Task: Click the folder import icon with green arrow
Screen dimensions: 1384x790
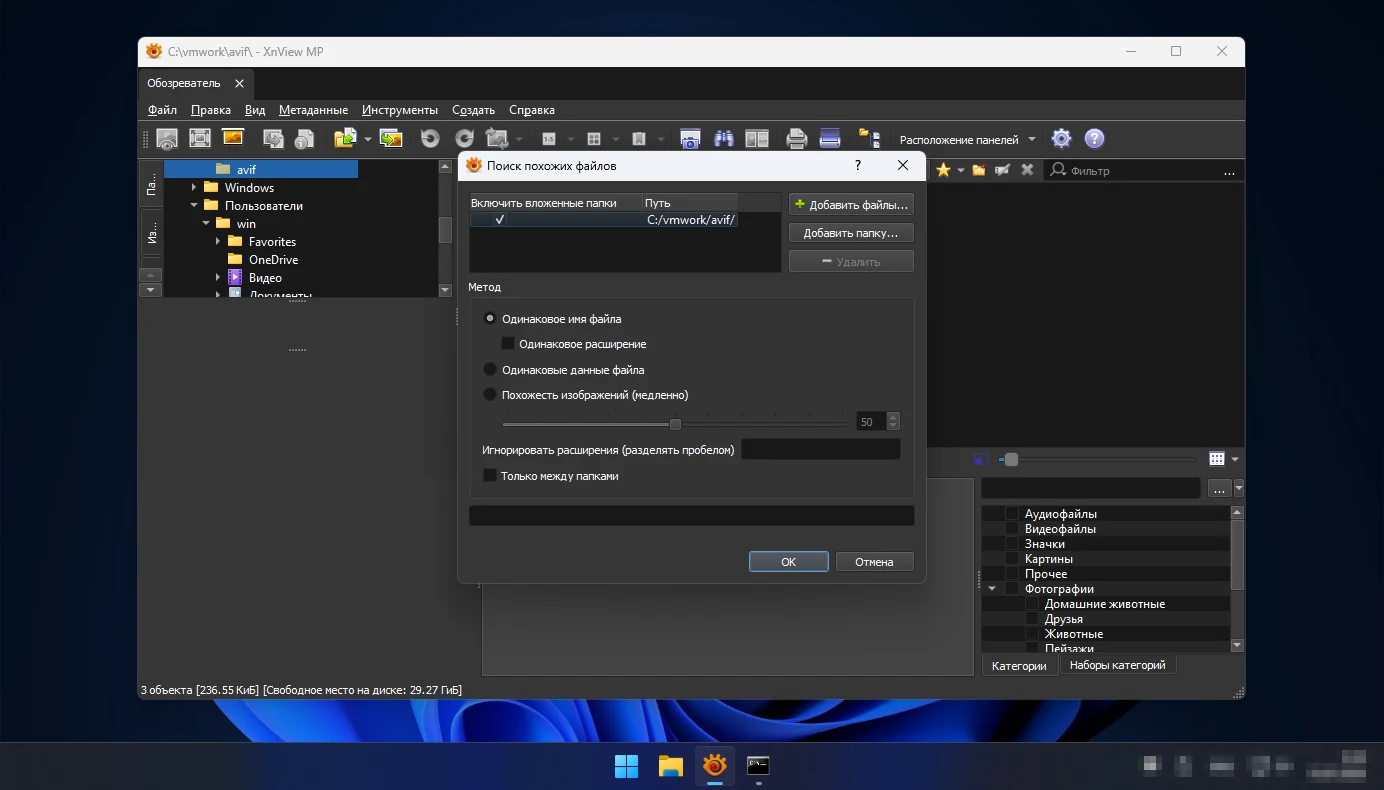Action: 345,139
